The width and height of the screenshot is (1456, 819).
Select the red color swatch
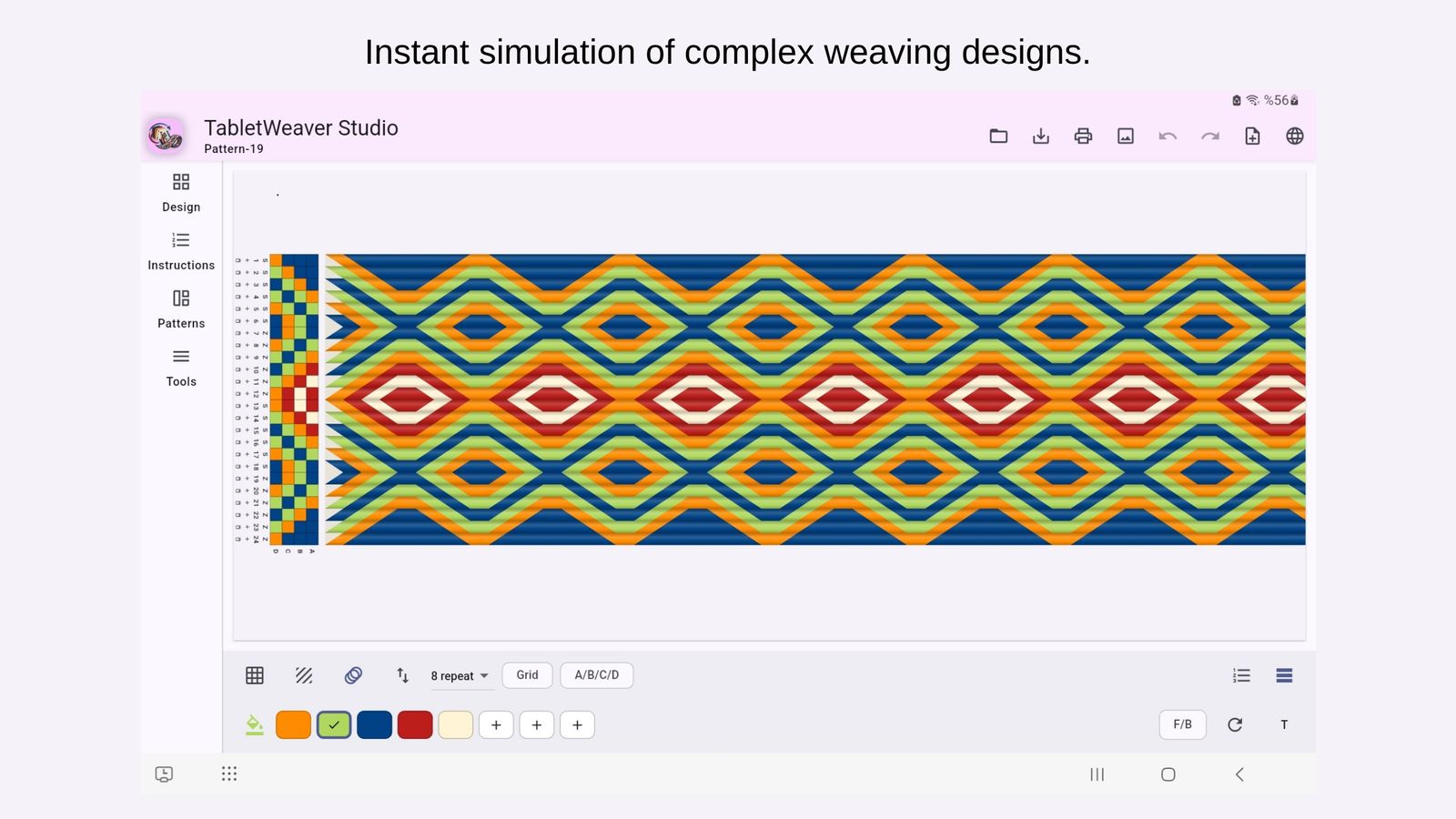pos(415,725)
